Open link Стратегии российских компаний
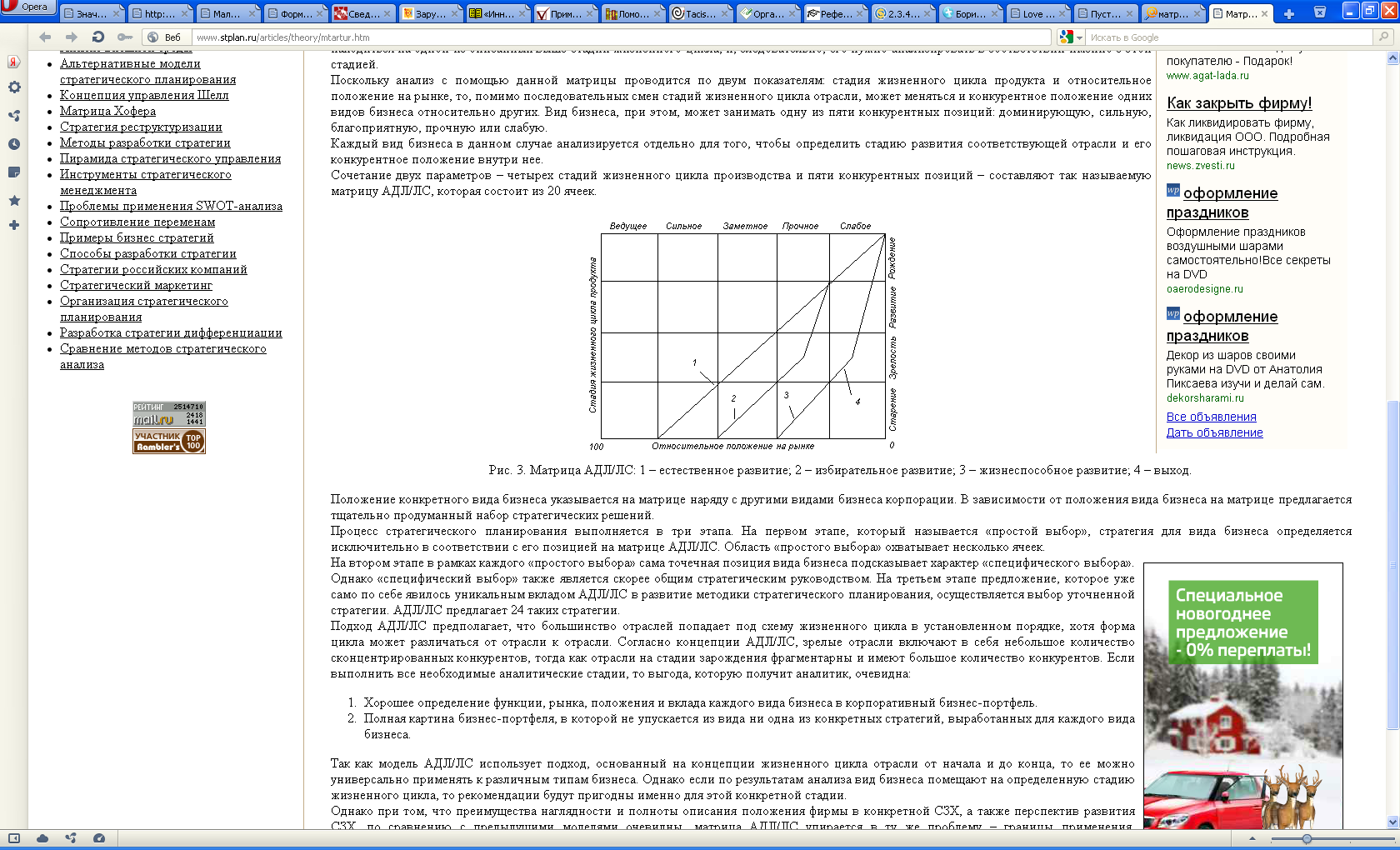Viewport: 1400px width, 850px height. 153,269
